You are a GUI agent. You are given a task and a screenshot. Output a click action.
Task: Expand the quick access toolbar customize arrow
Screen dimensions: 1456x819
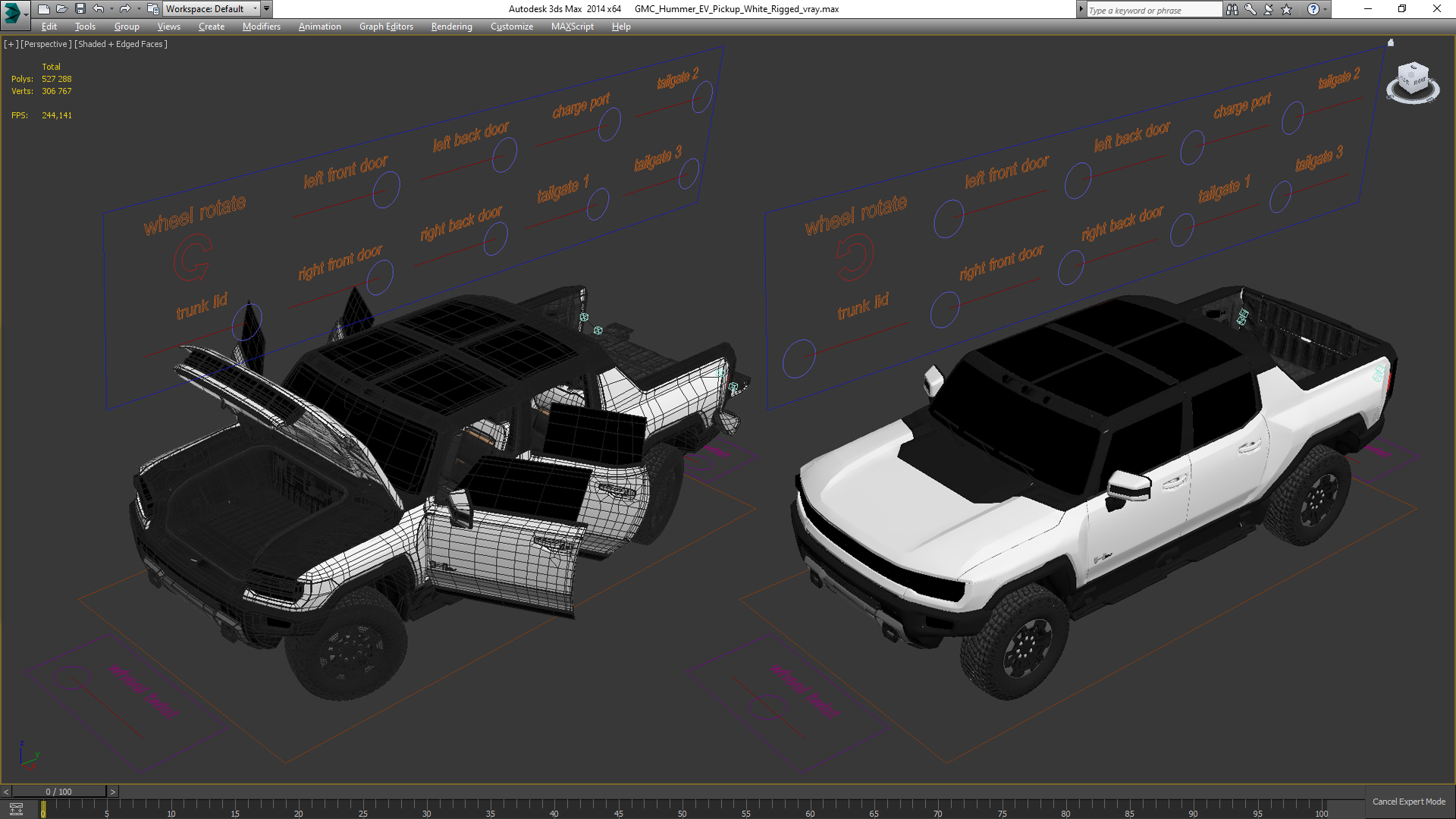tap(267, 9)
